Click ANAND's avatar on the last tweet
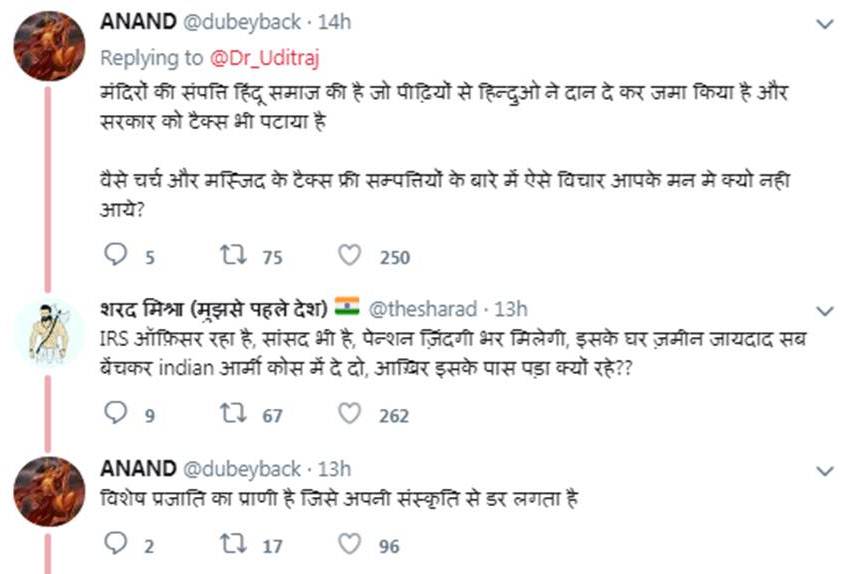841x574 pixels. pos(49,491)
